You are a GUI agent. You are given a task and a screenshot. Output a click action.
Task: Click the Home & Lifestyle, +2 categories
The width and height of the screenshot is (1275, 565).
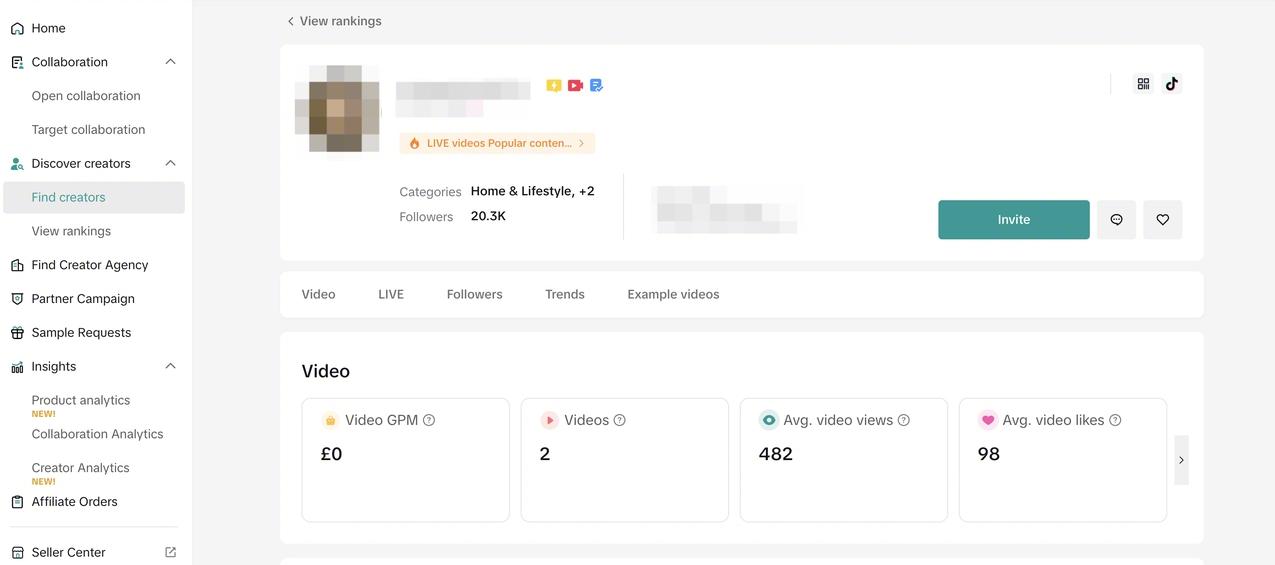pos(533,191)
